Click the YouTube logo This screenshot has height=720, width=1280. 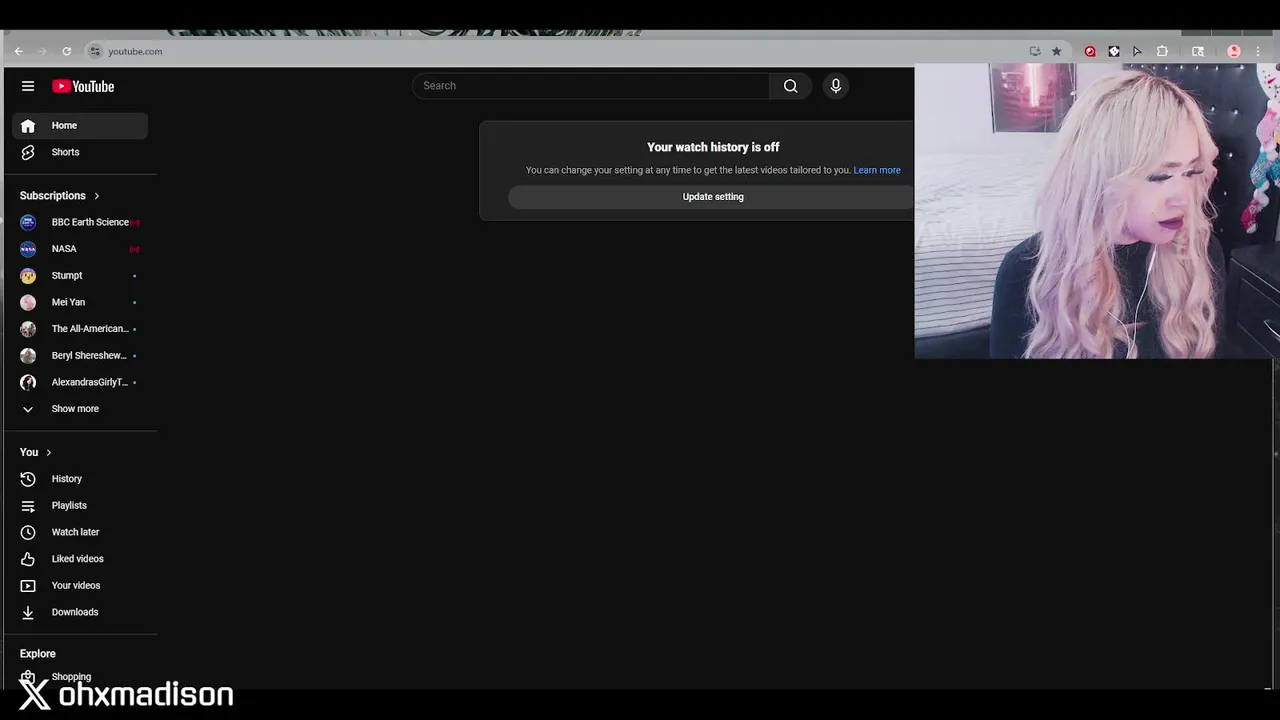click(83, 86)
